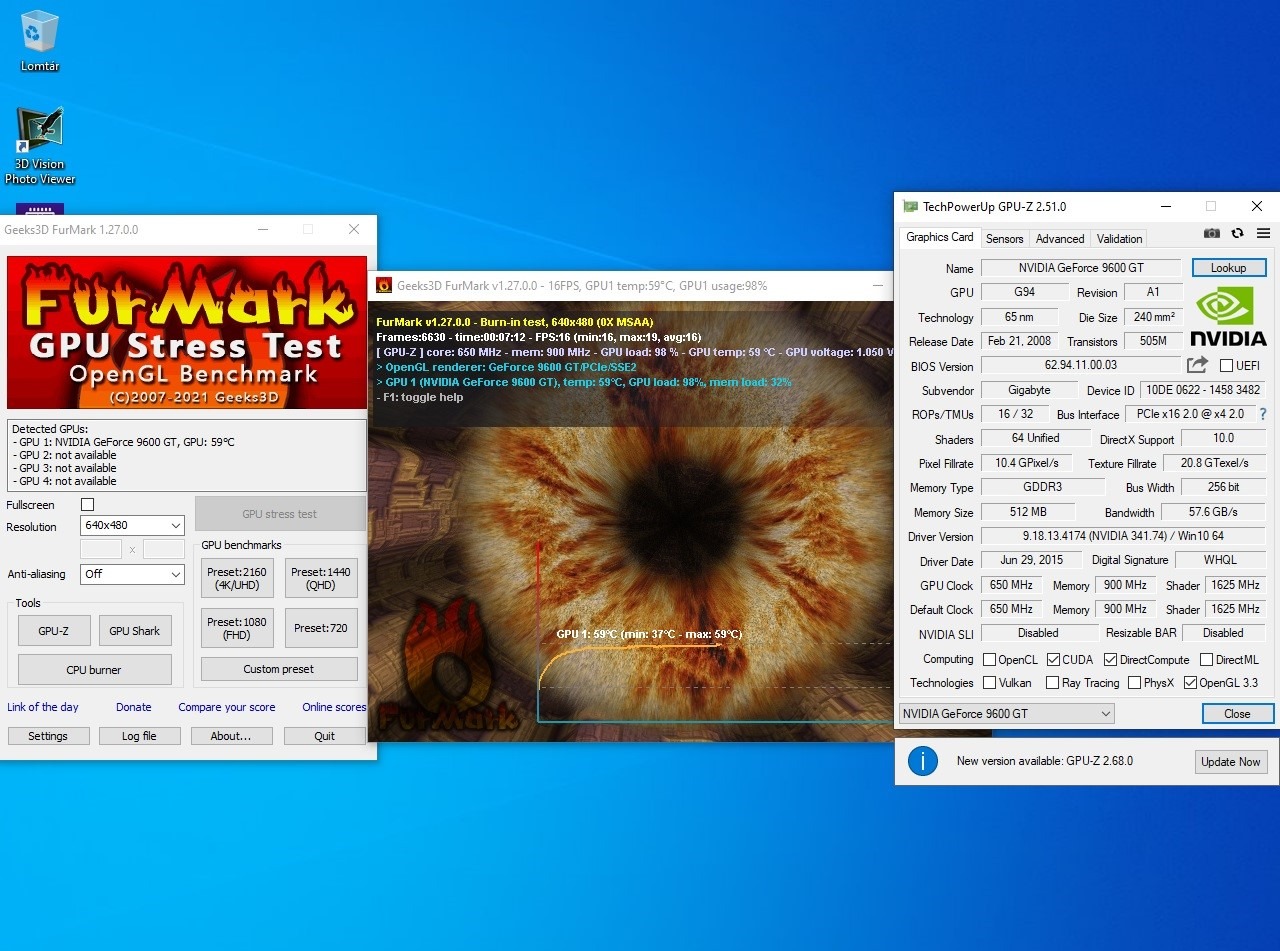Toggle the Ray Tracing checkbox
The image size is (1280, 951).
1052,683
